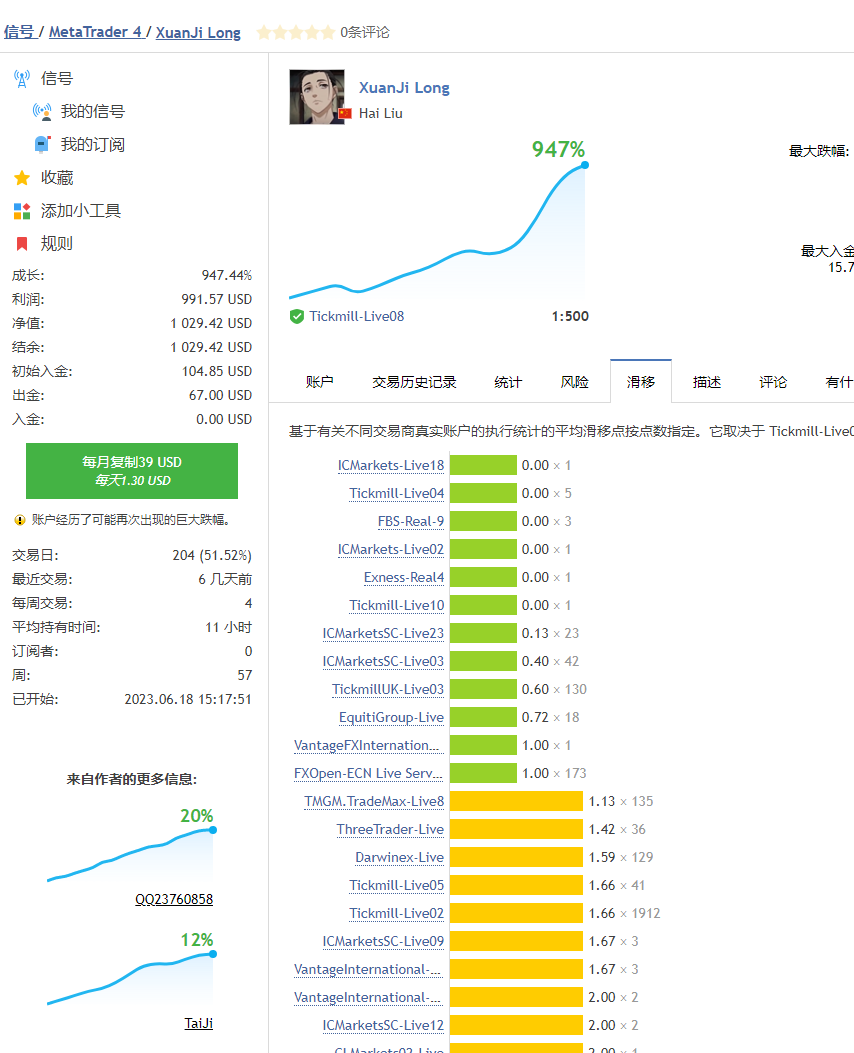Click the XuanJi Long avatar image
Viewport: 854px width, 1053px height.
pos(317,97)
